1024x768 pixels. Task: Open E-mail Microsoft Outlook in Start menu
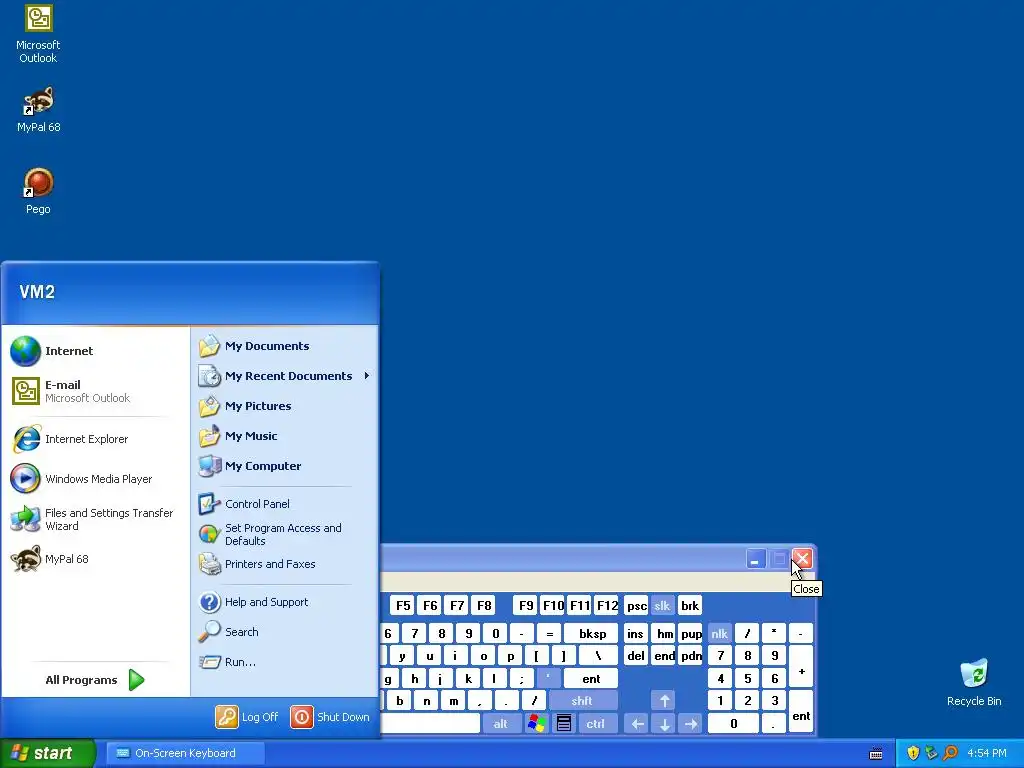[96, 391]
